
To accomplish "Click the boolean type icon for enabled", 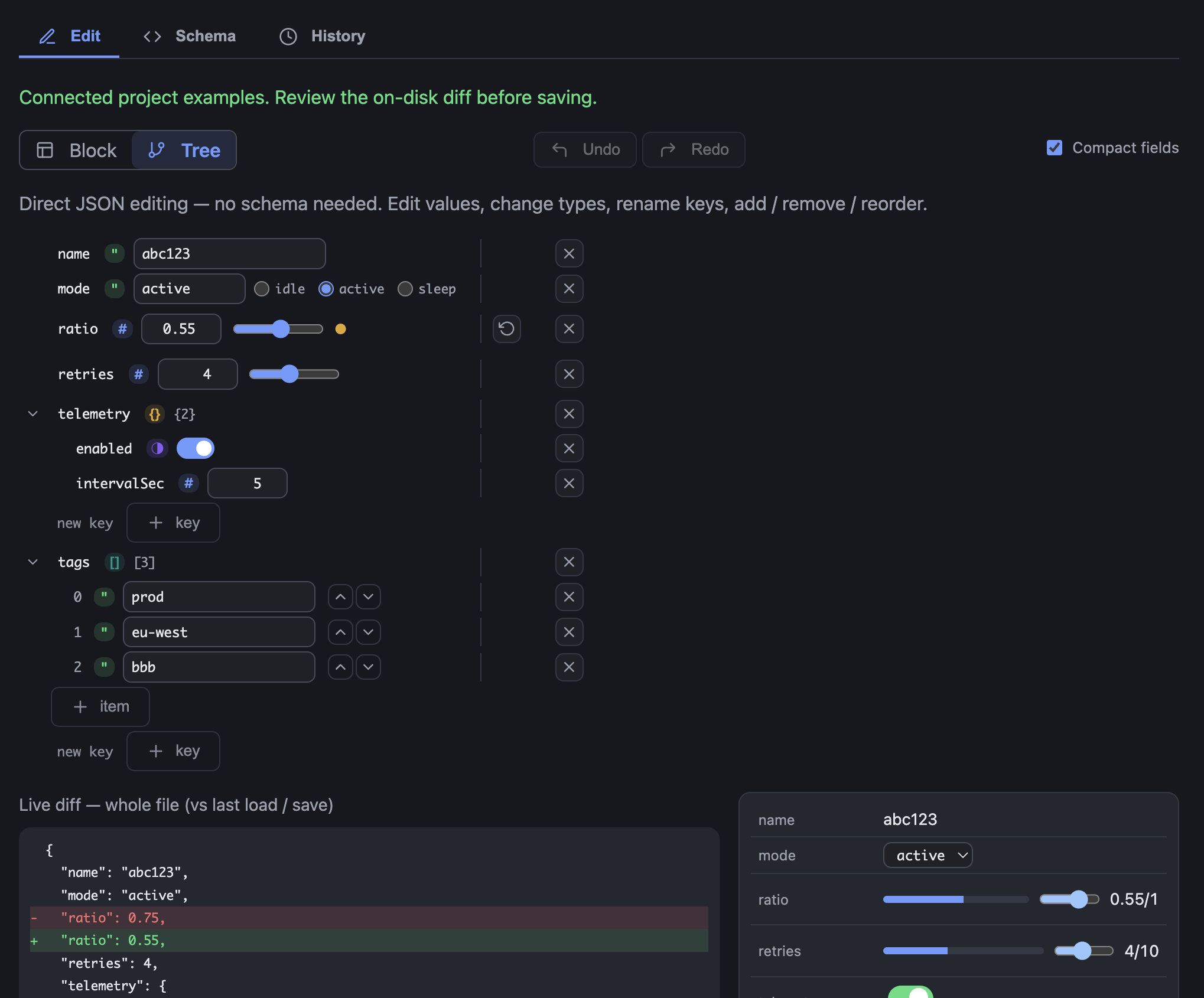I will (157, 449).
